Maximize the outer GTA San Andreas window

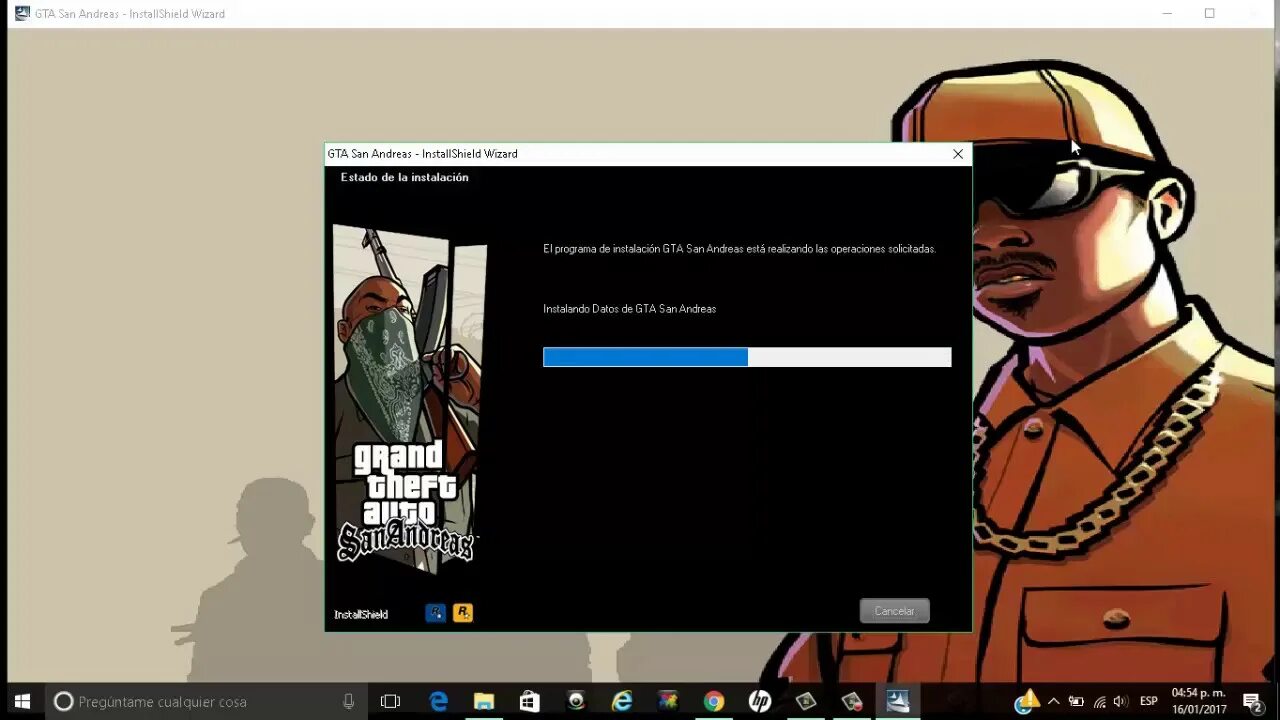coord(1209,13)
